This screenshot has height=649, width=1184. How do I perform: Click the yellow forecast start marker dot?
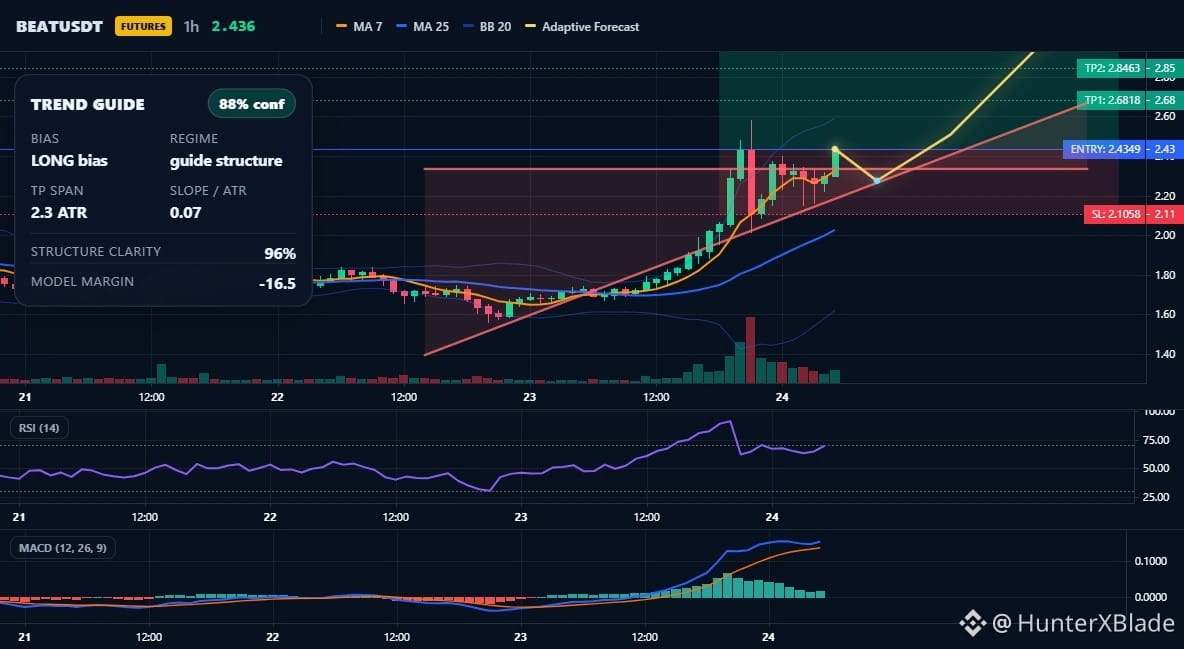point(835,149)
